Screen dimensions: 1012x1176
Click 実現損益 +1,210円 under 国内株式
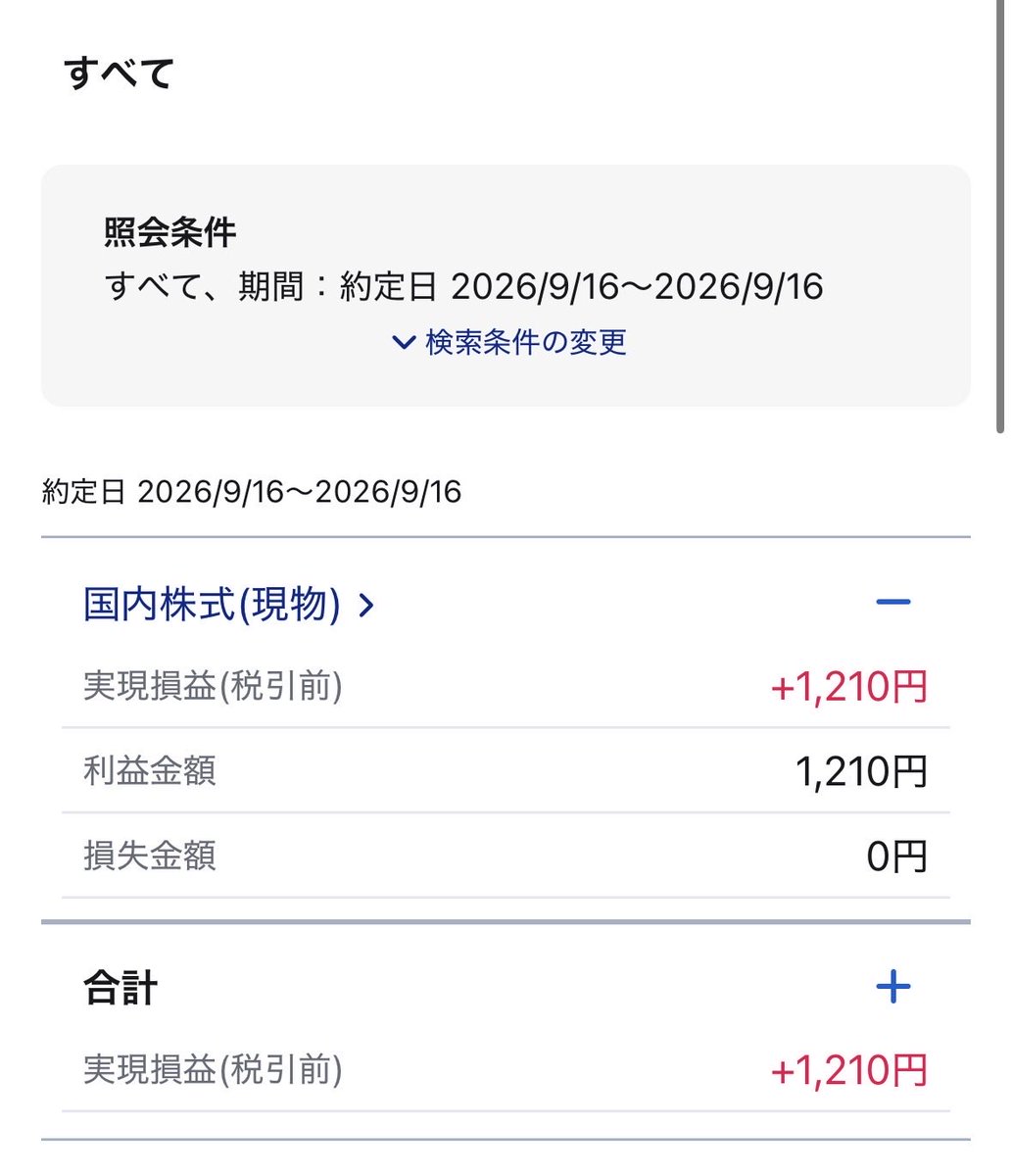point(848,687)
